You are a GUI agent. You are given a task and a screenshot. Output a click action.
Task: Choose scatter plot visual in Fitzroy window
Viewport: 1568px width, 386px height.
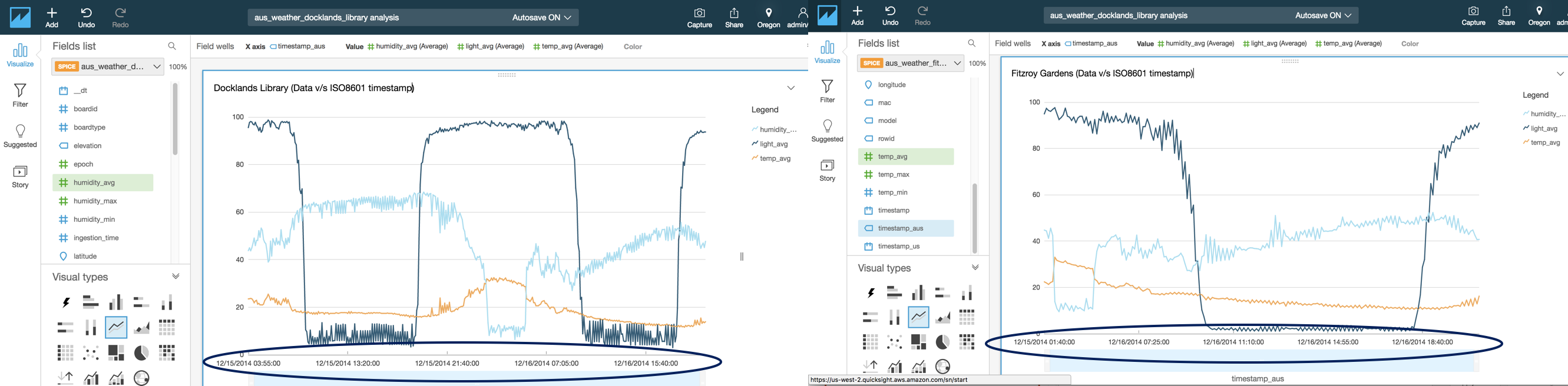(x=894, y=342)
